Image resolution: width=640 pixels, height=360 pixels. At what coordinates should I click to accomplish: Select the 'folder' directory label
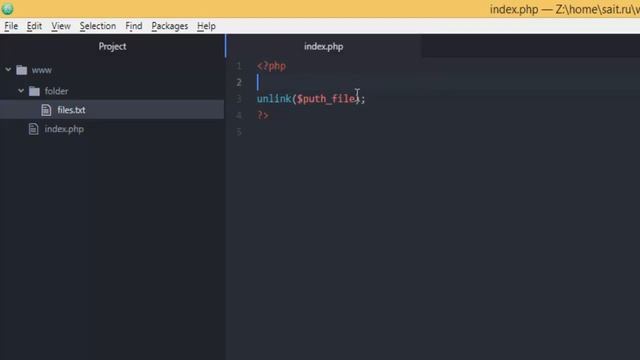click(x=56, y=91)
